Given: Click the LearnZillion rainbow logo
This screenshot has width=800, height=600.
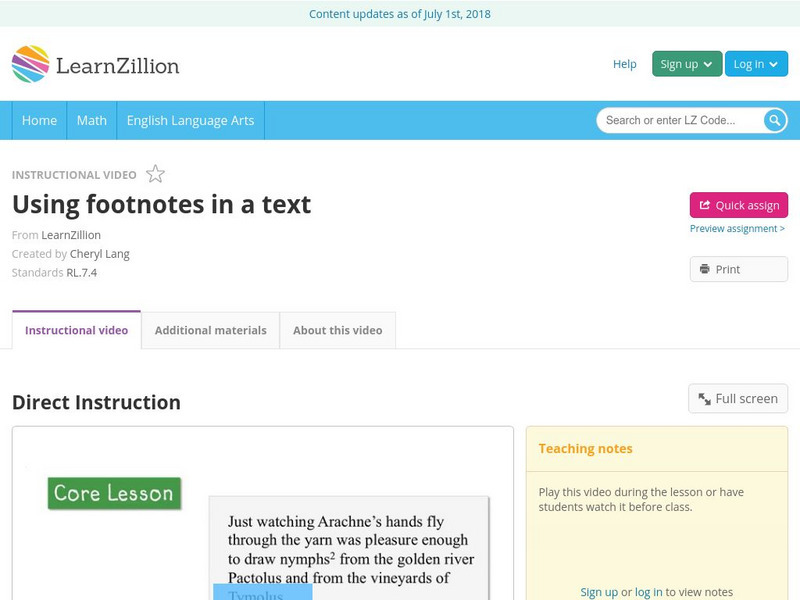Looking at the screenshot, I should pyautogui.click(x=29, y=63).
